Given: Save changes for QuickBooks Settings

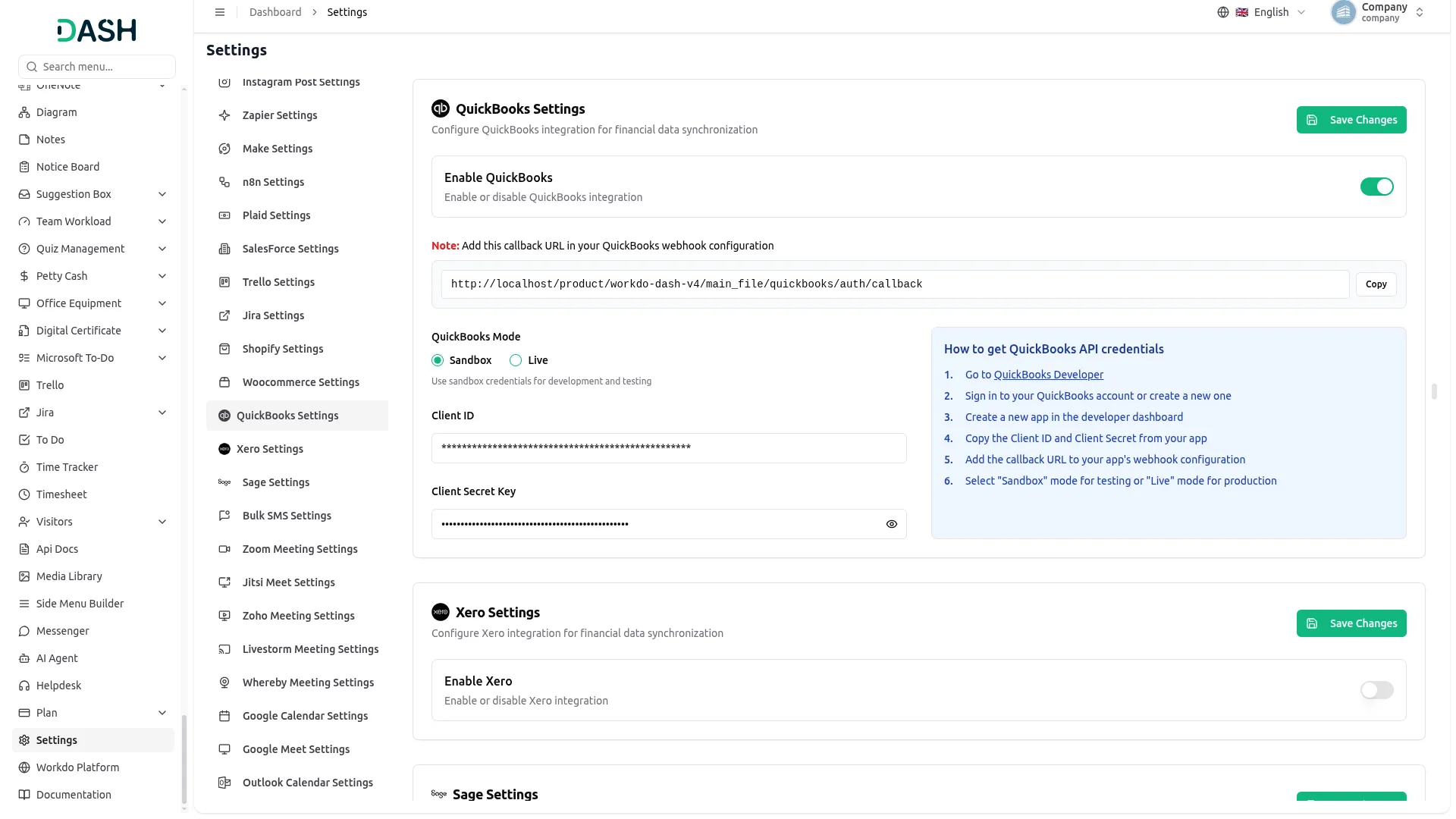Looking at the screenshot, I should pos(1351,120).
